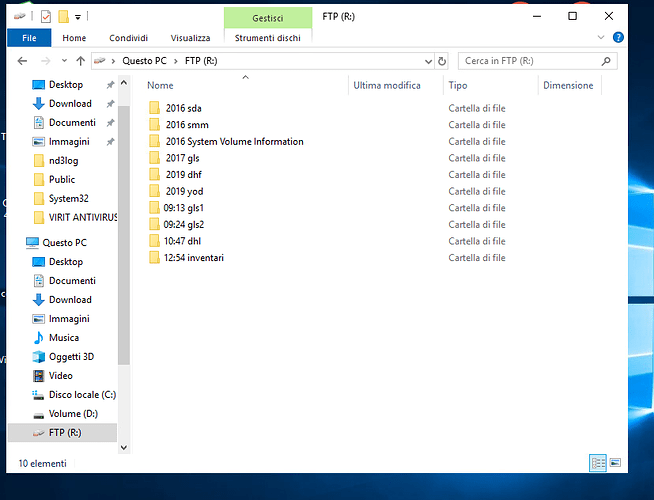The height and width of the screenshot is (500, 654).
Task: Select the 2017 gls folder icon
Action: [154, 158]
